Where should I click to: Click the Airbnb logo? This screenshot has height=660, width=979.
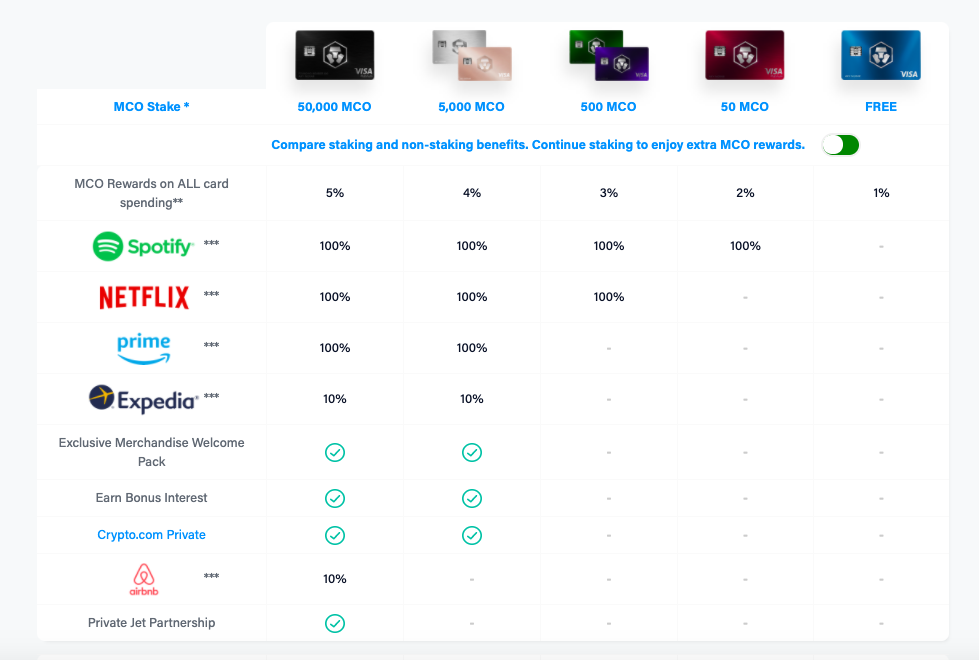point(144,579)
